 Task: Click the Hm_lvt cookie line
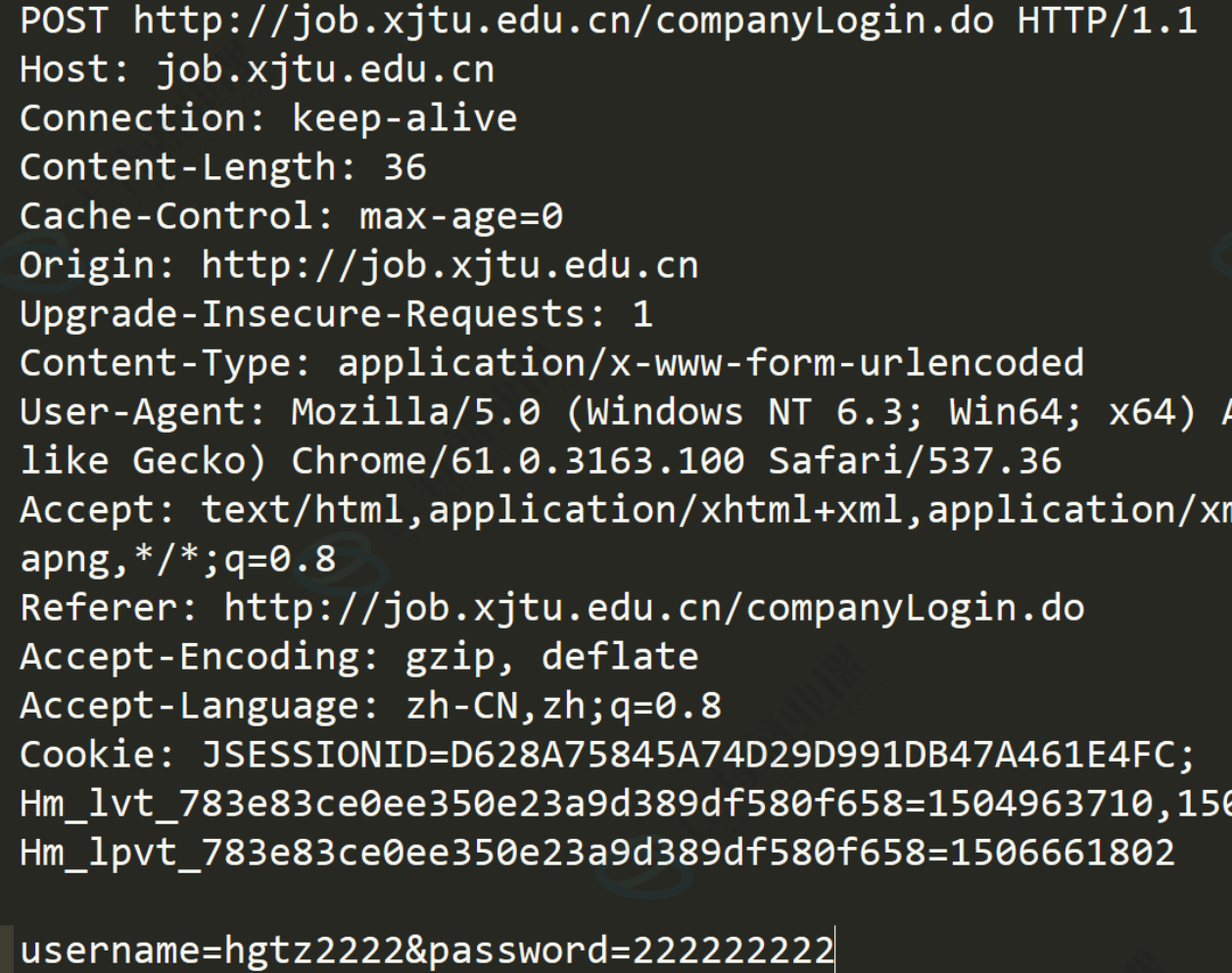[626, 804]
